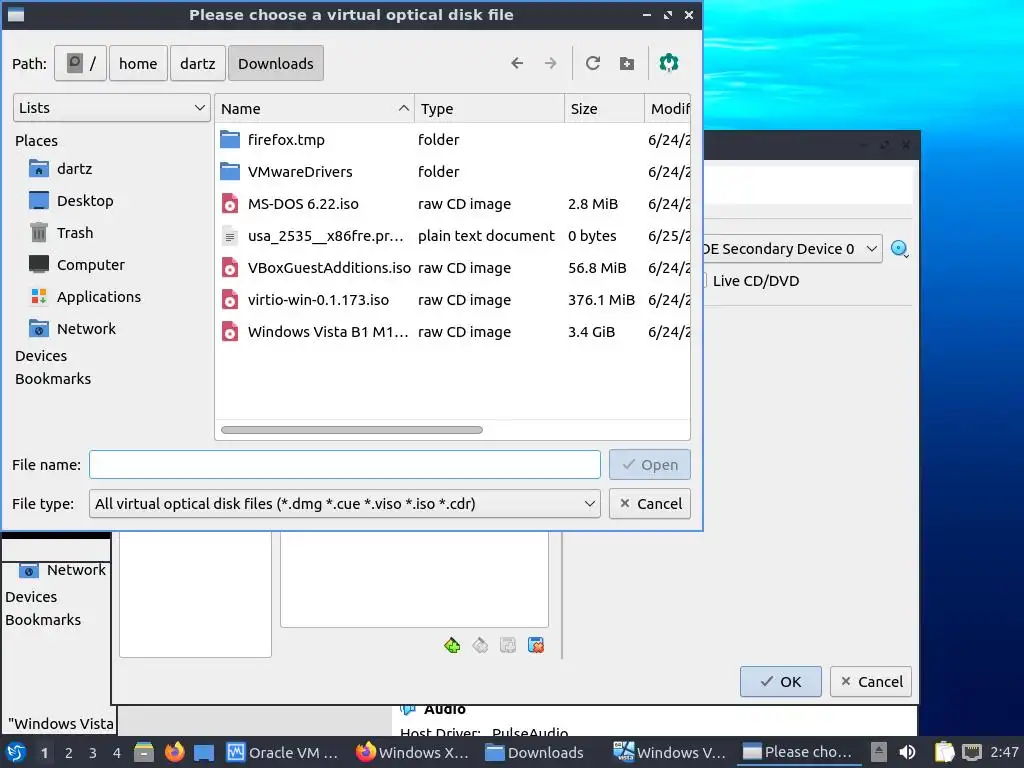Create a new folder icon

(627, 63)
